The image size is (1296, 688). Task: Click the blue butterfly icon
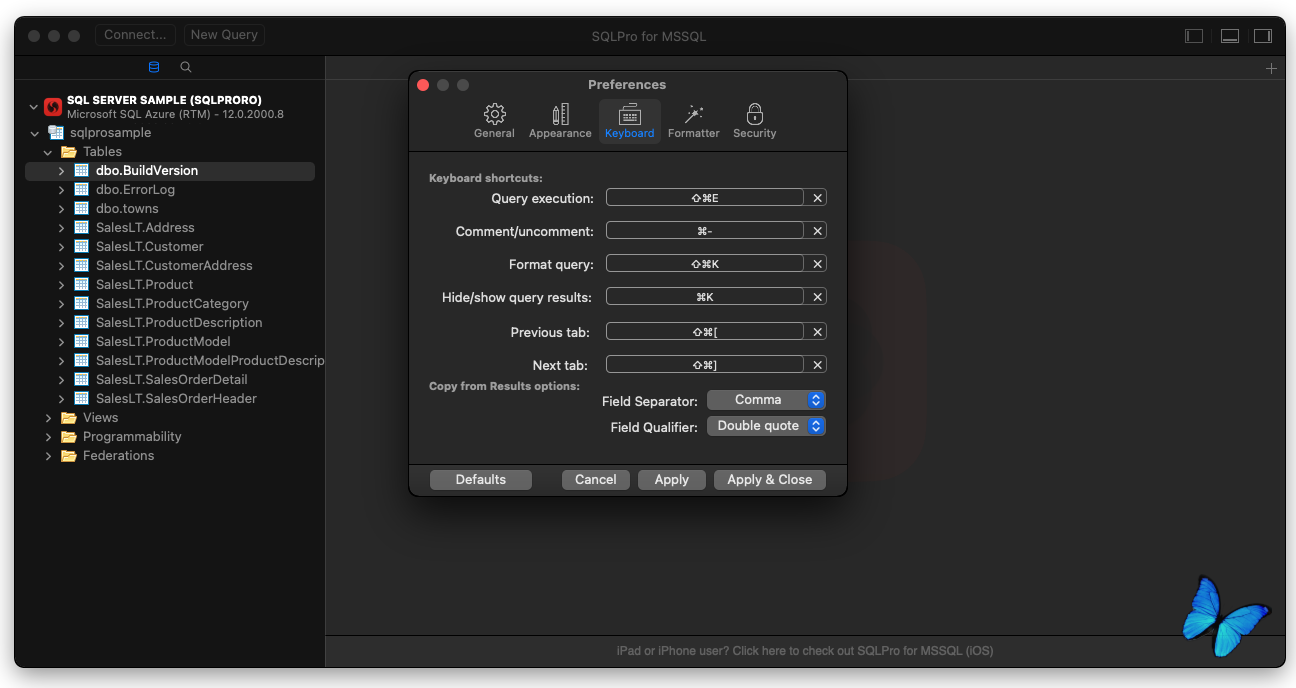point(1227,615)
